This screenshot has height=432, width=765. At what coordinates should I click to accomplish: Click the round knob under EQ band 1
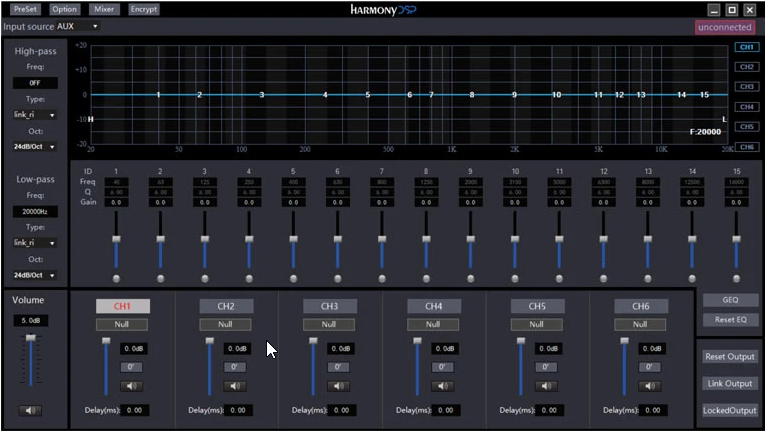[x=116, y=279]
